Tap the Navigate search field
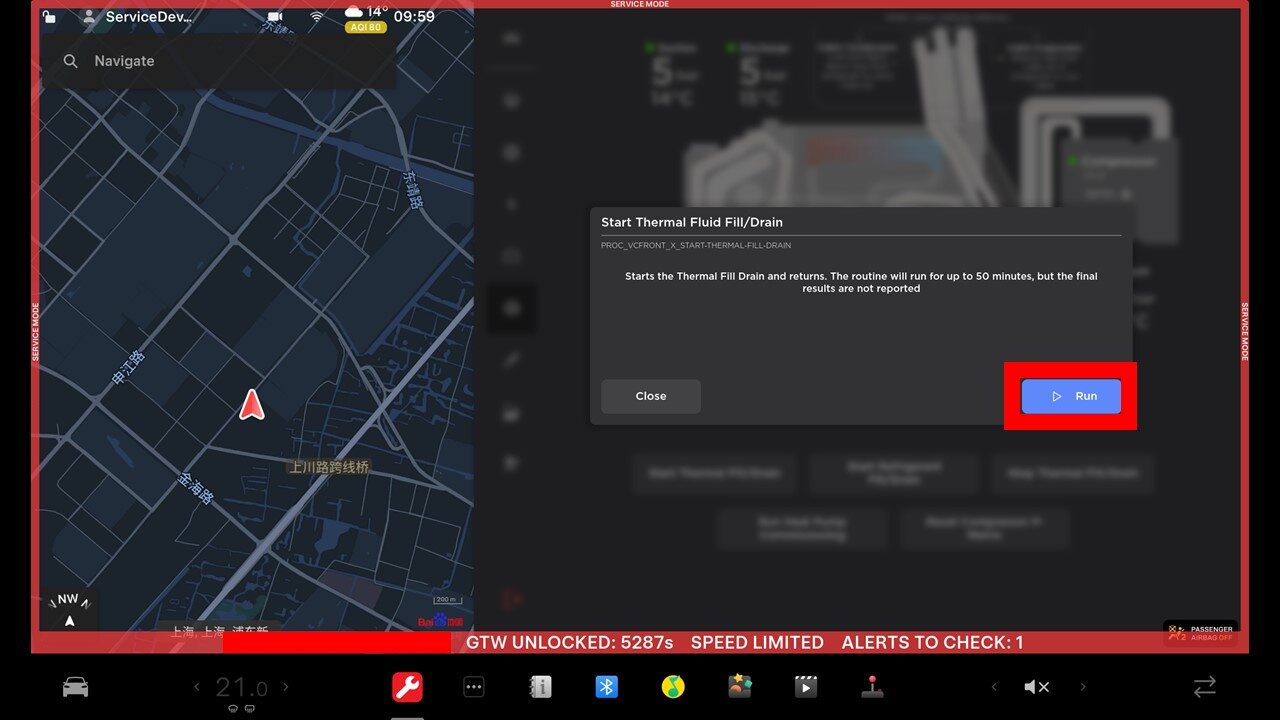This screenshot has width=1280, height=720. coord(220,61)
